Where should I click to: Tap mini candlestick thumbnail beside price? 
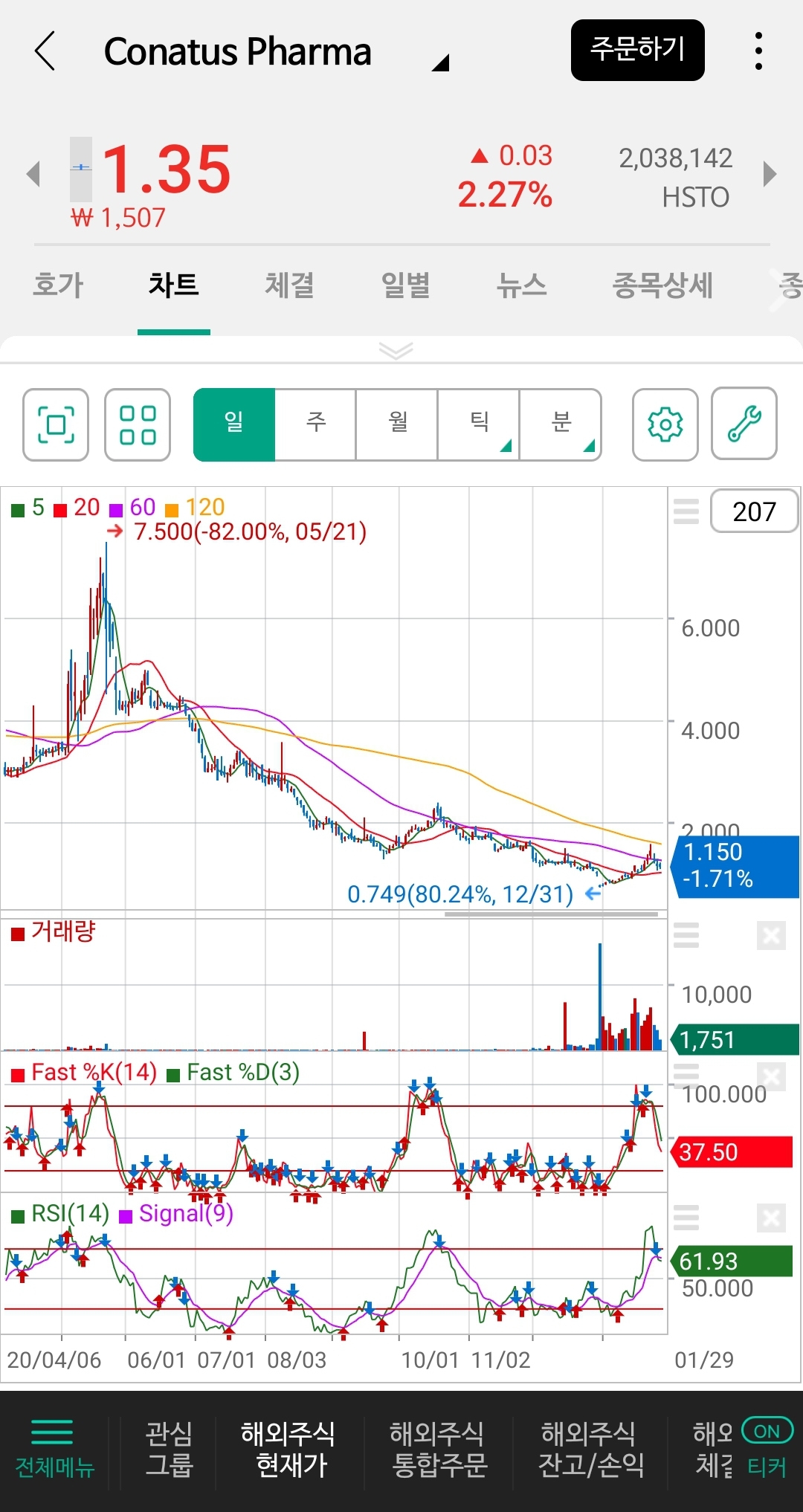point(81,169)
